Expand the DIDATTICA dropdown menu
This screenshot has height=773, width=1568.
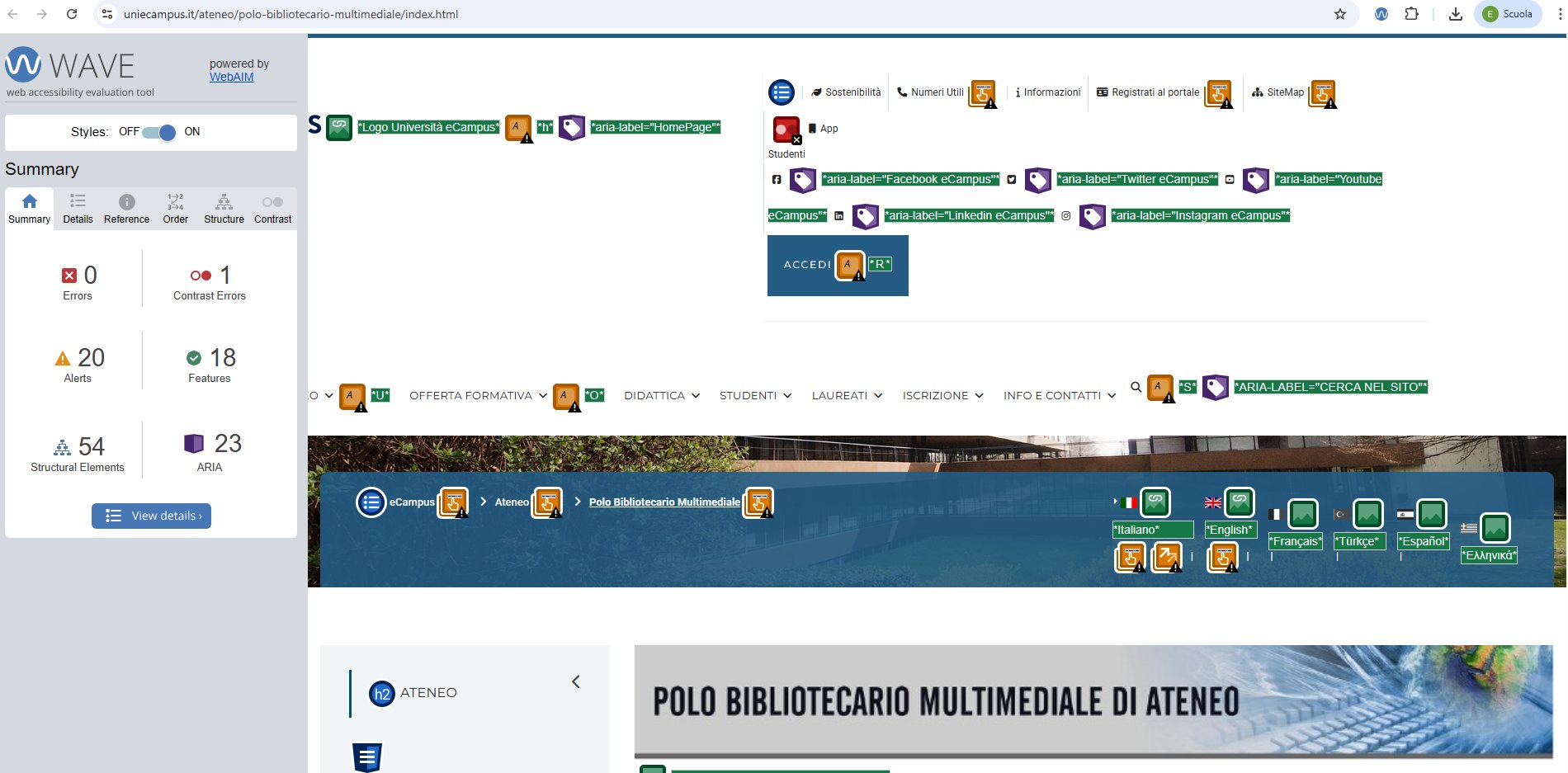[x=661, y=396]
